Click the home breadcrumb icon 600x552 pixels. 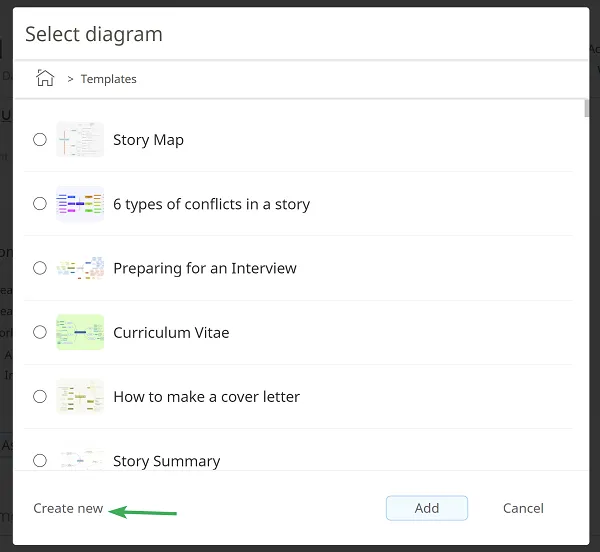[x=44, y=78]
